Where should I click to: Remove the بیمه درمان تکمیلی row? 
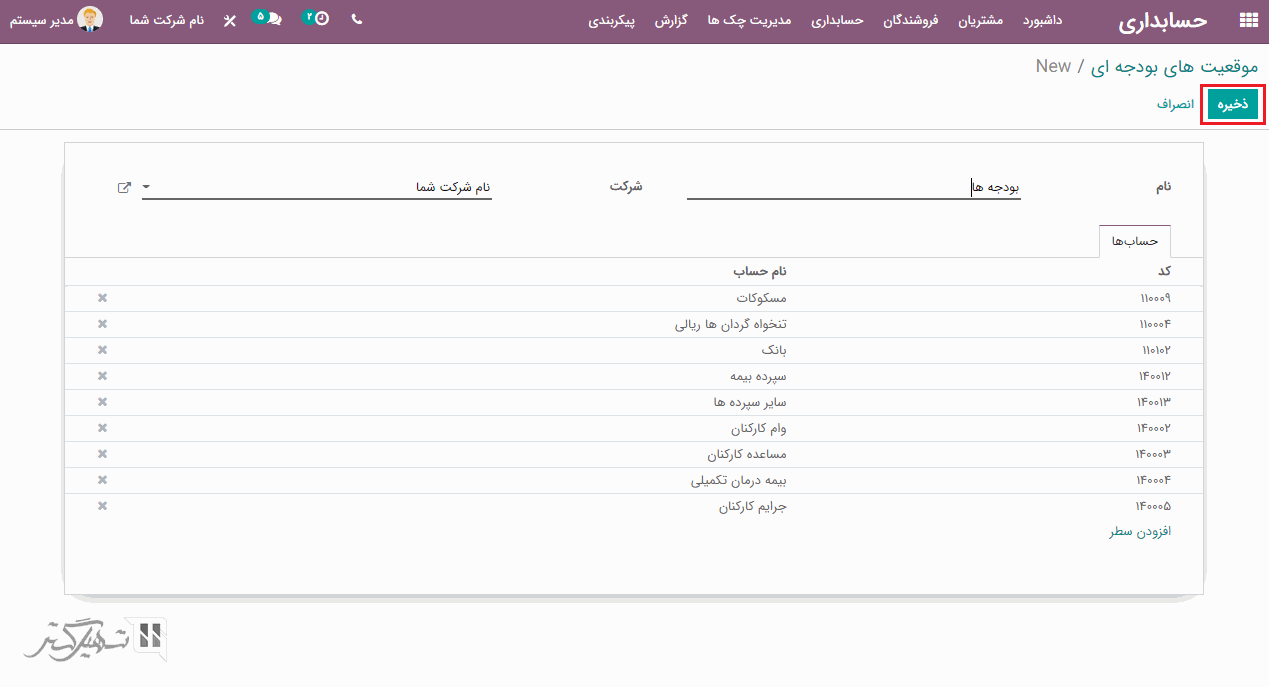[x=102, y=480]
